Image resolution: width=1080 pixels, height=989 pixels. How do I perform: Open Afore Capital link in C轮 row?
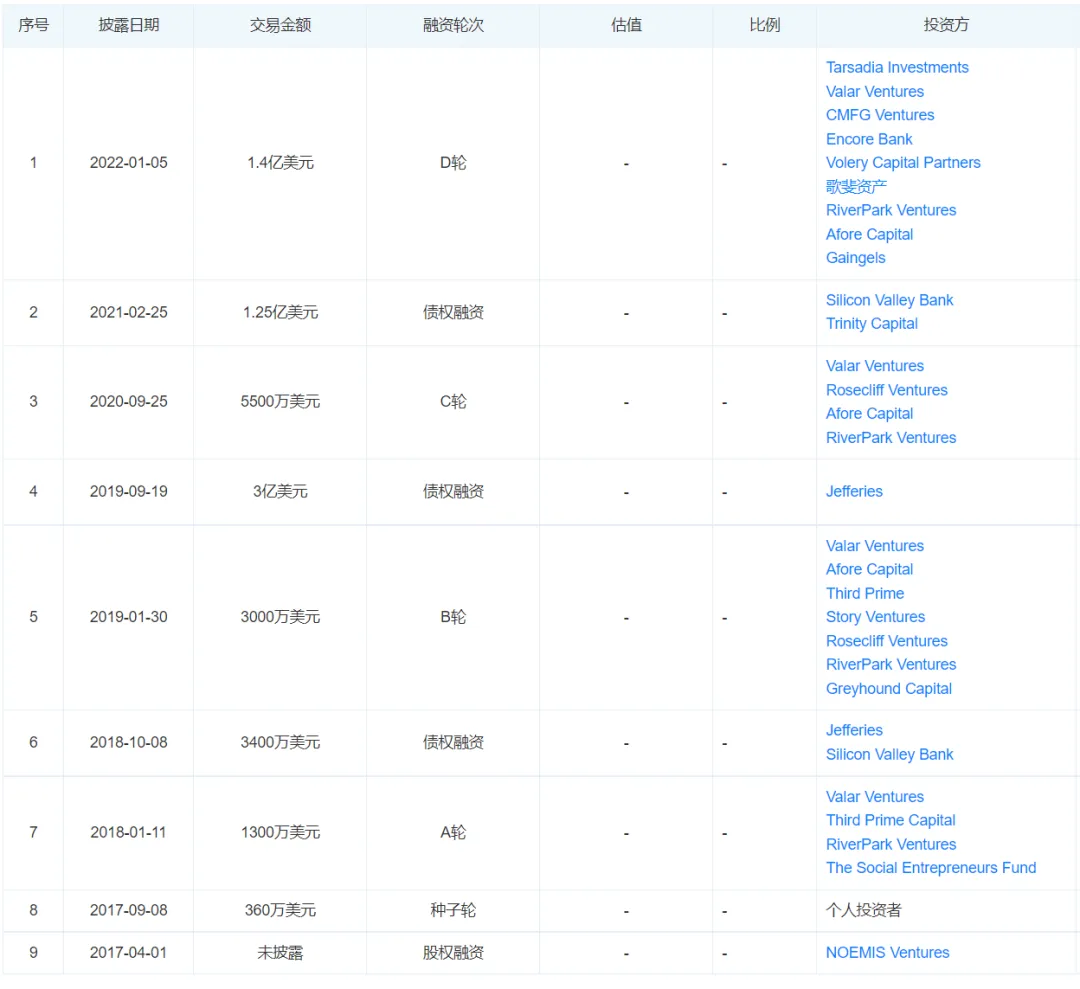[x=869, y=413]
